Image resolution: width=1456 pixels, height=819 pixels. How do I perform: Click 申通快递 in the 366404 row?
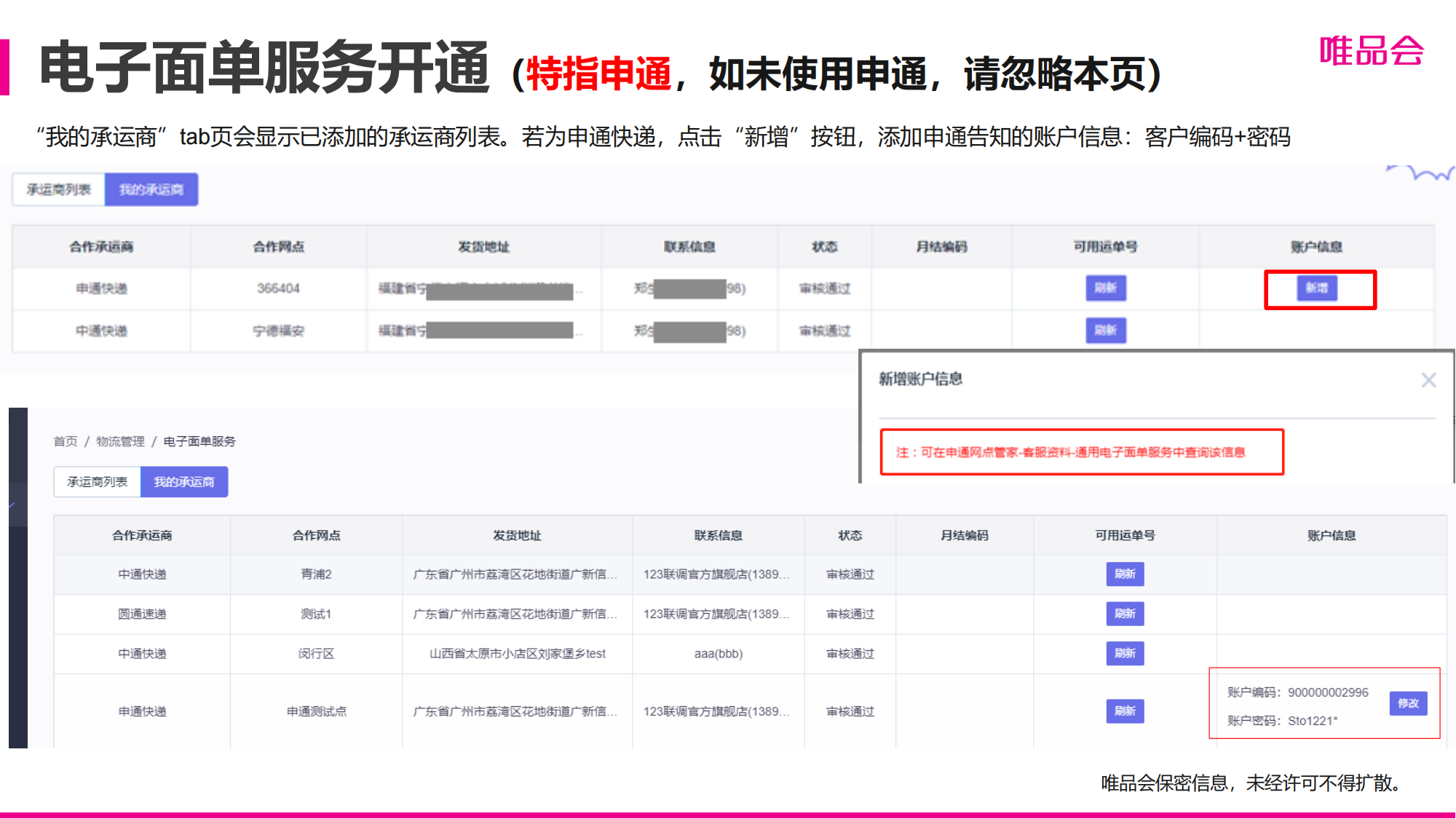102,289
